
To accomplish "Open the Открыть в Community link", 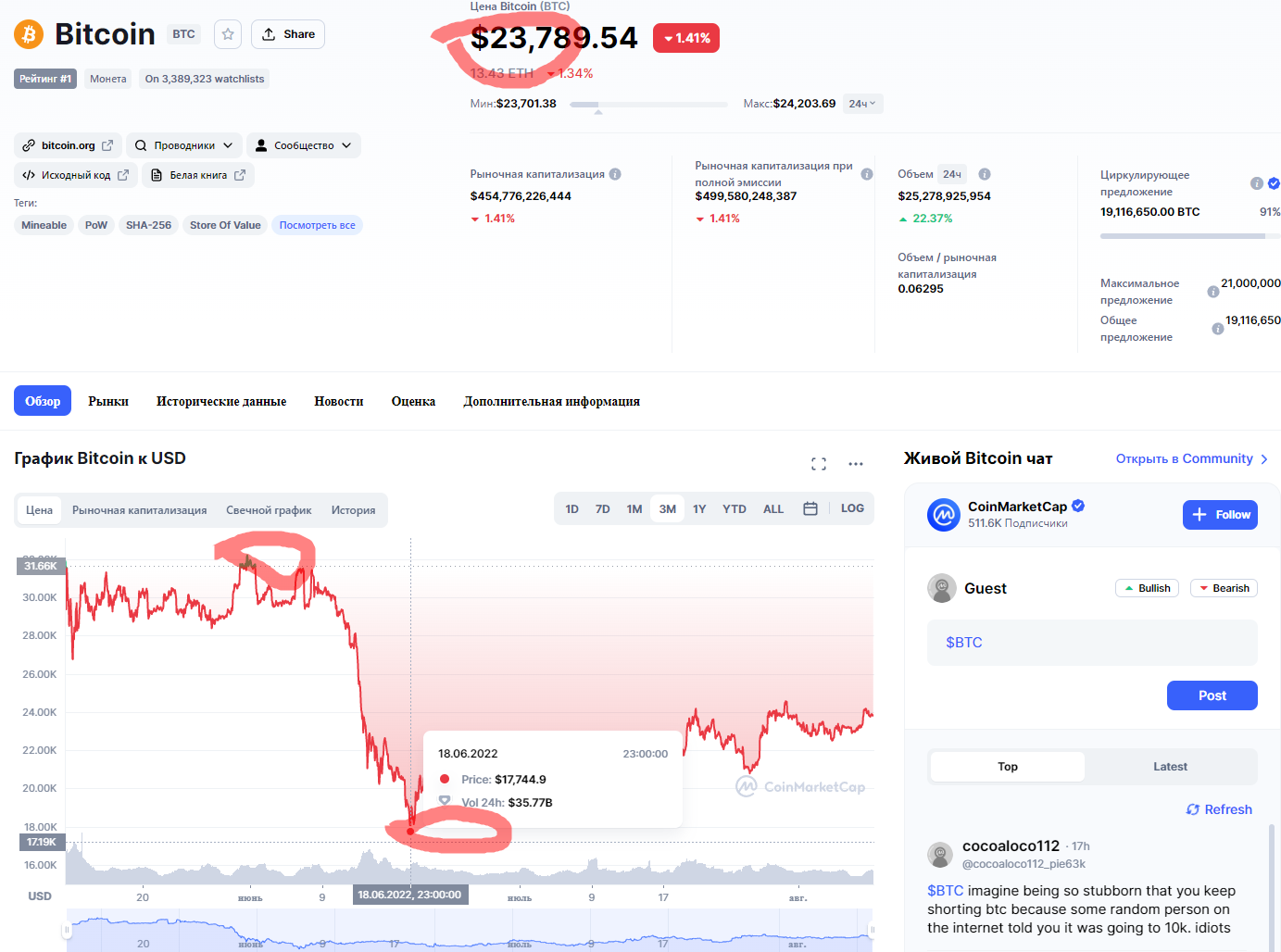I will (1191, 458).
